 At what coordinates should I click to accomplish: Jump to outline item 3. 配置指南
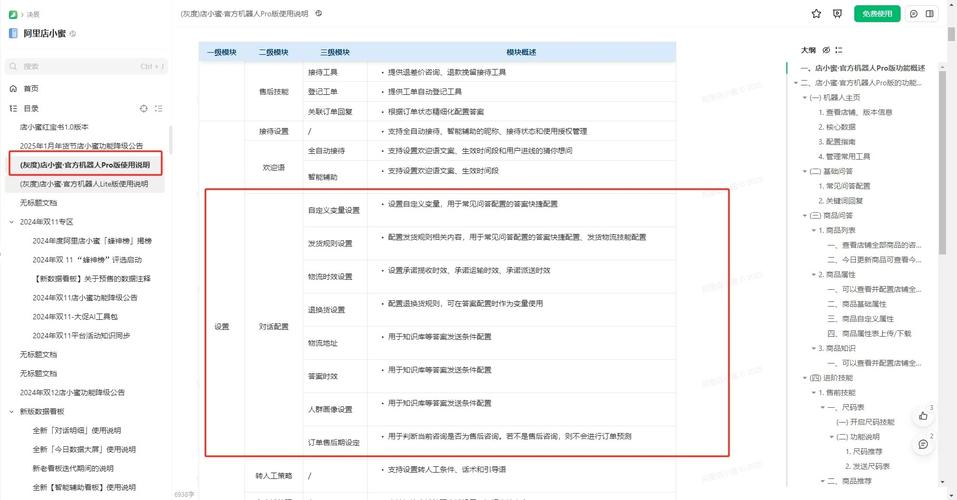[x=837, y=142]
